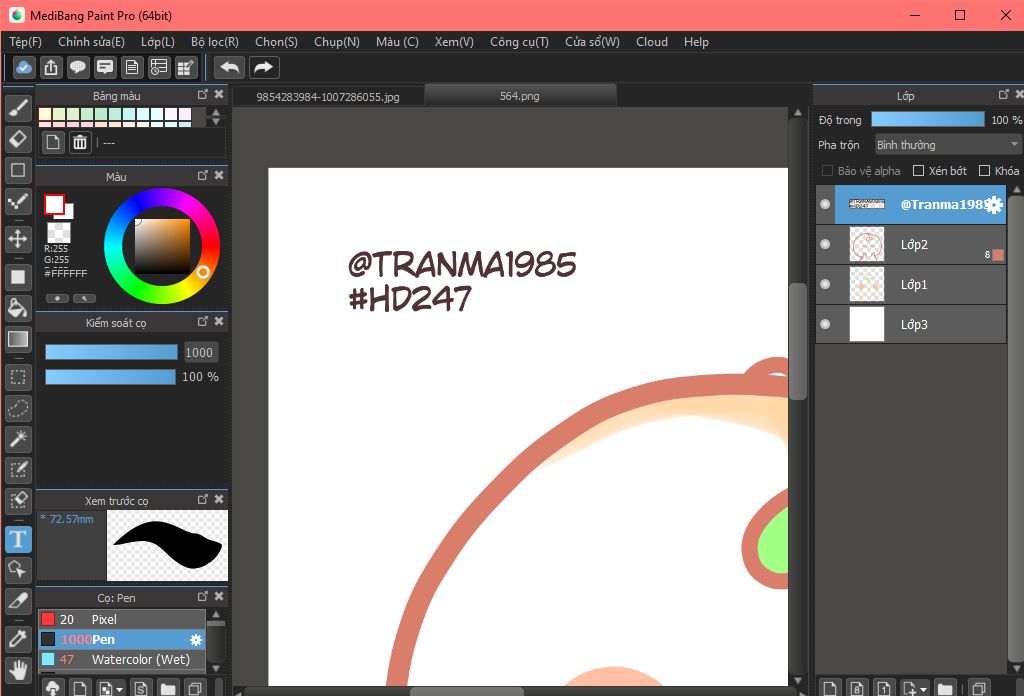The image size is (1024, 696).
Task: Enable the Khóa checkbox
Action: (x=984, y=170)
